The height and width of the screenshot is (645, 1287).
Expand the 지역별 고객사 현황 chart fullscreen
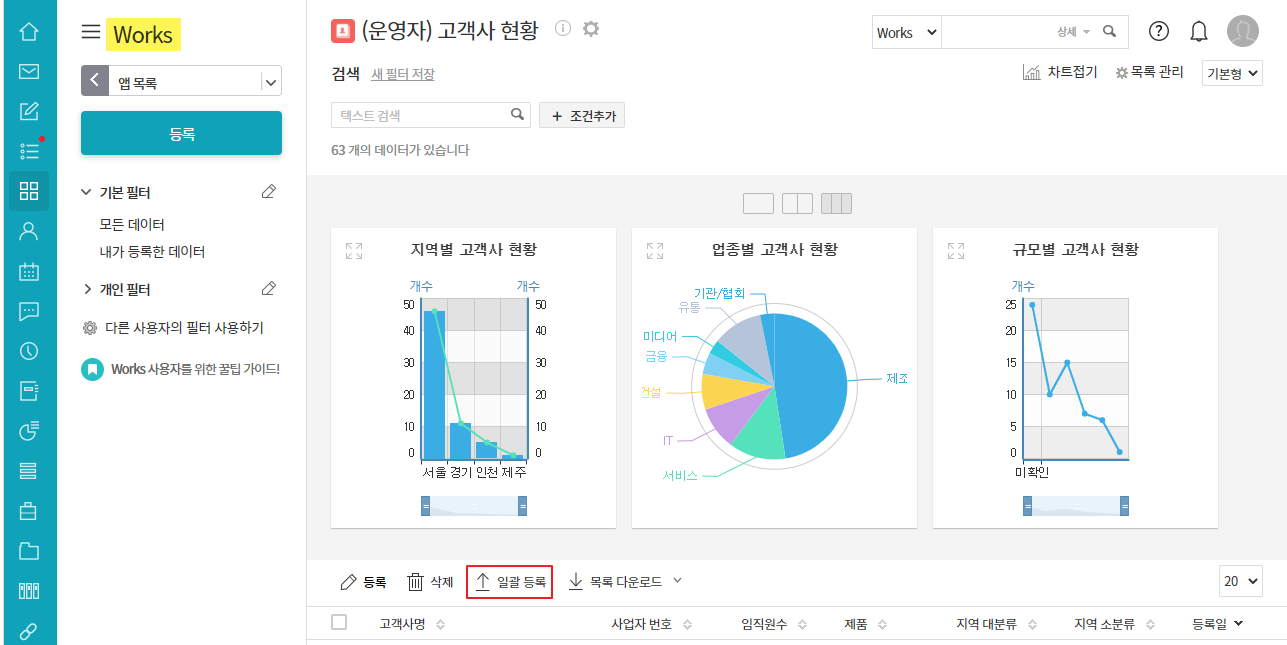(353, 251)
